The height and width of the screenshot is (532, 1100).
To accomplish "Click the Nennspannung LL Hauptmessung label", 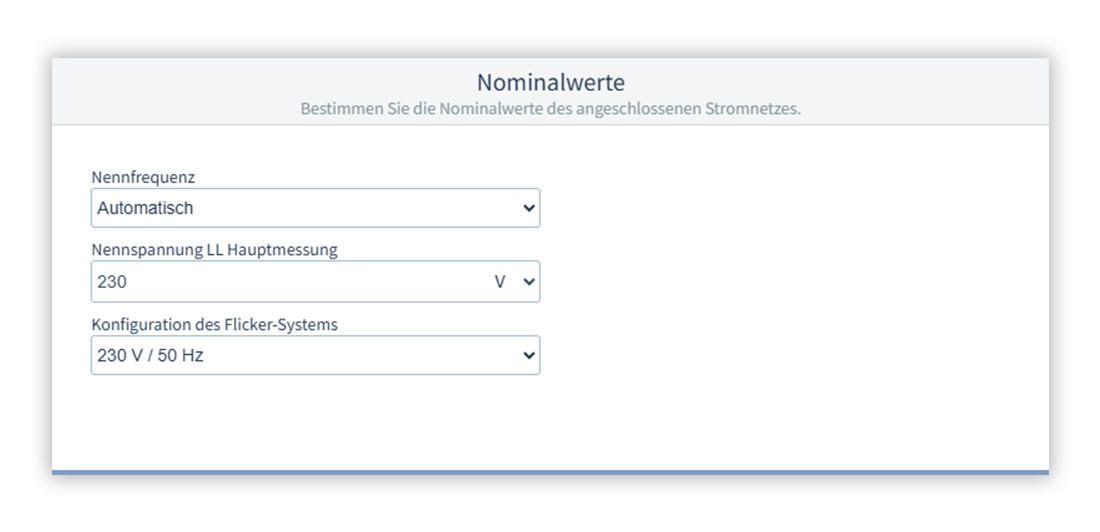I will coord(214,251).
